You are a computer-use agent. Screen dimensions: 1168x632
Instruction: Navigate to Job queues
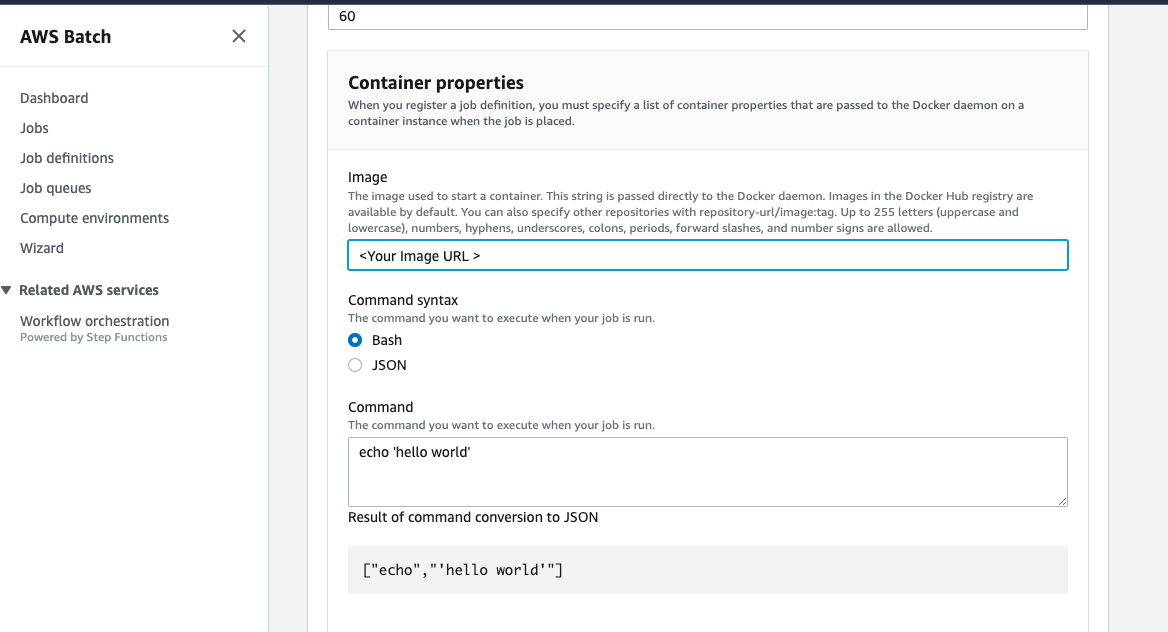[x=56, y=188]
